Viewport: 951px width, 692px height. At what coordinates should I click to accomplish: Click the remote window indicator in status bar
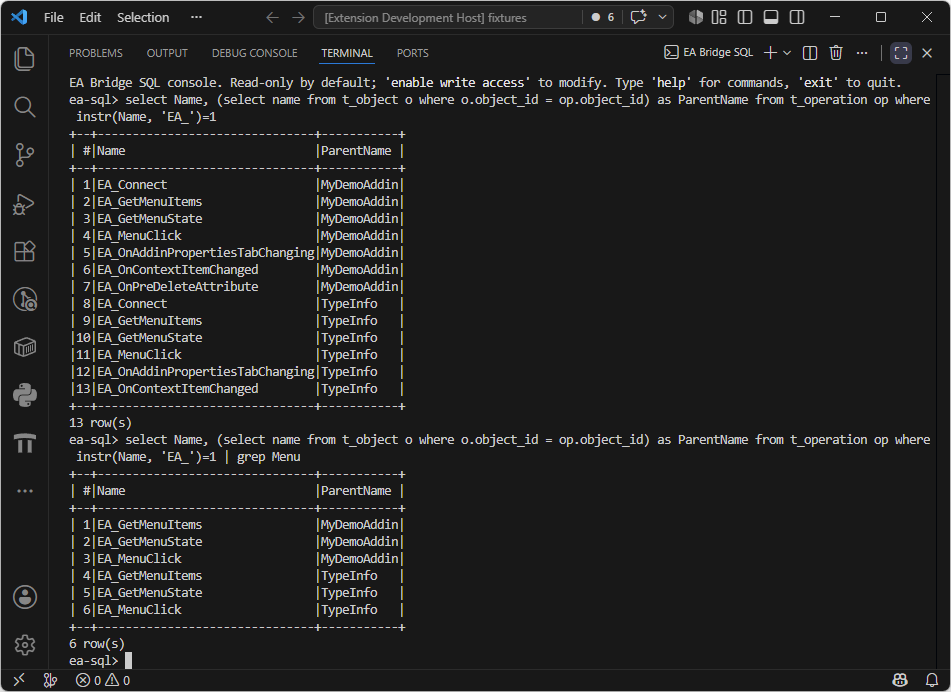19,680
